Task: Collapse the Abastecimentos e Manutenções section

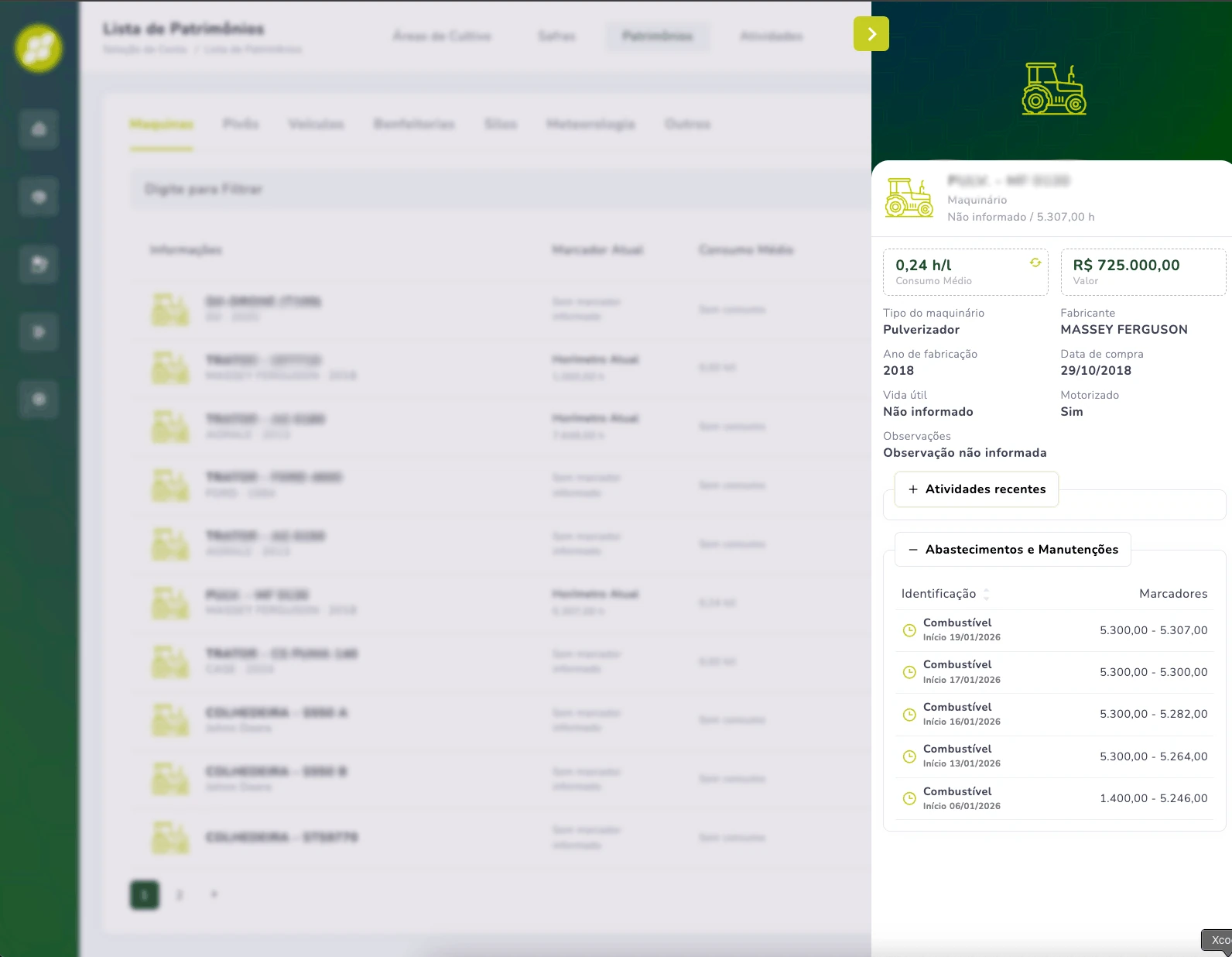Action: coord(1013,550)
